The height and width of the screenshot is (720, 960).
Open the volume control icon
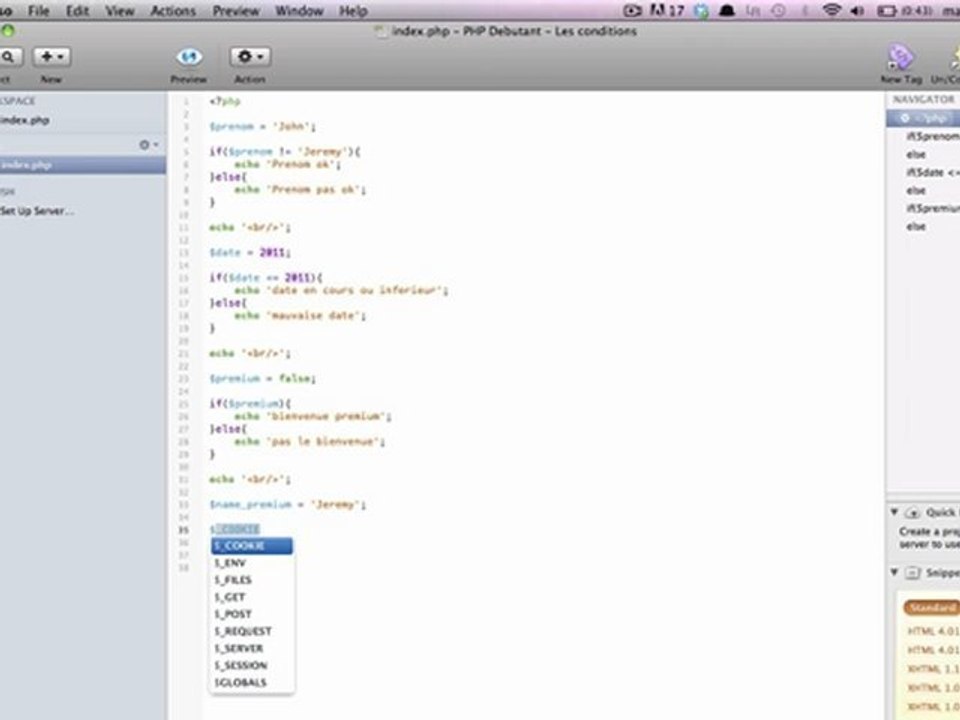[x=858, y=10]
